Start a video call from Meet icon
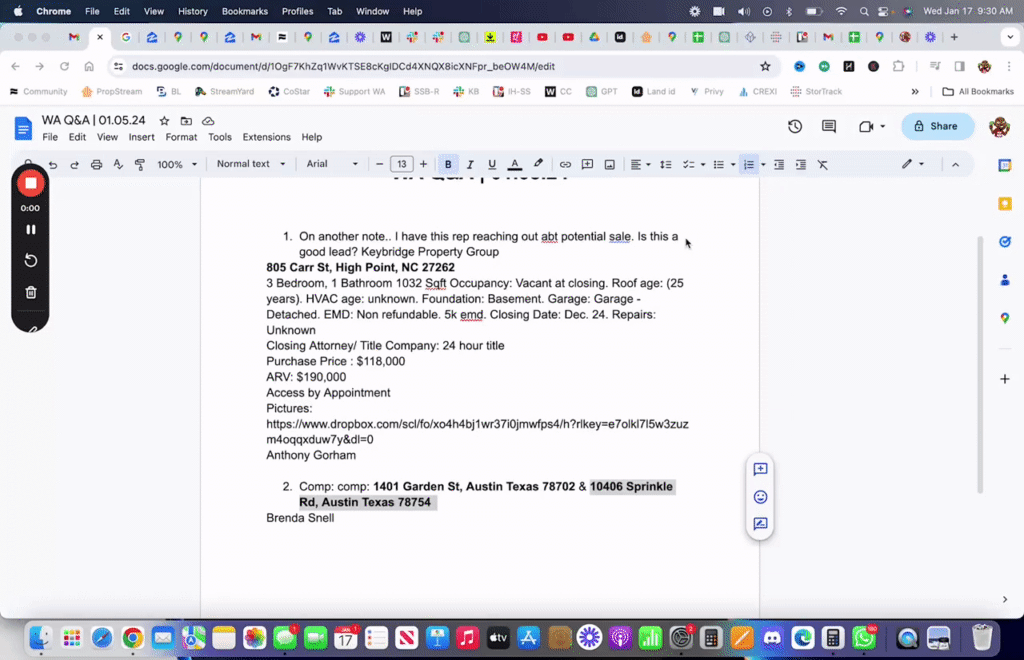 (866, 127)
